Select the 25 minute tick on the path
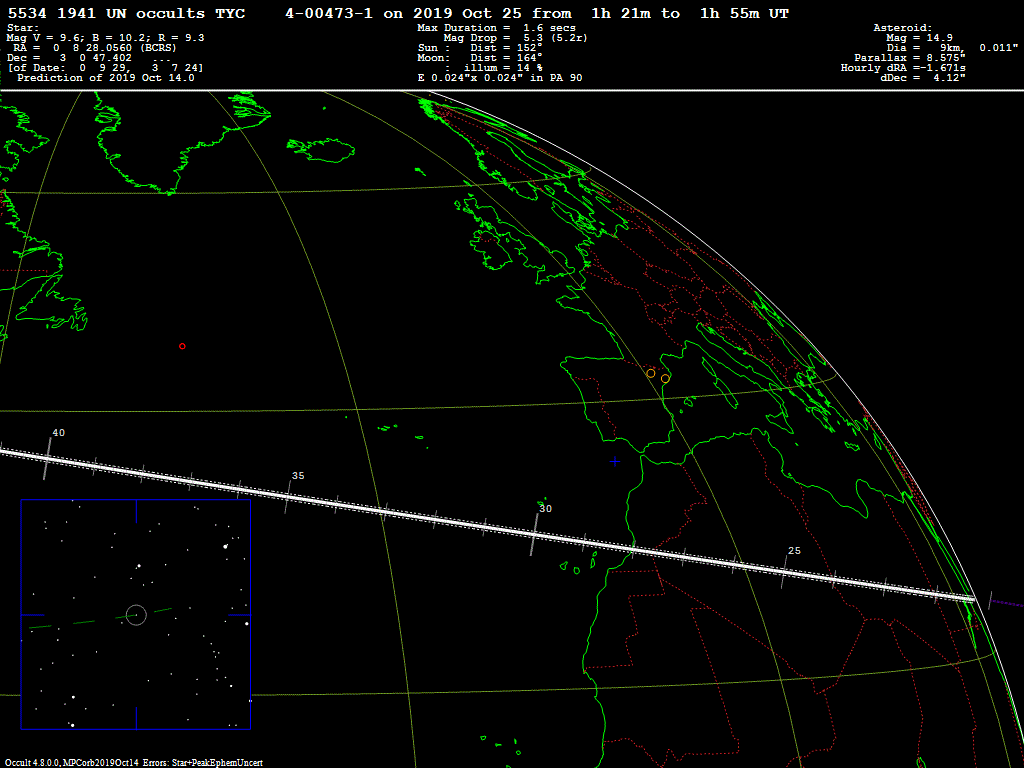This screenshot has height=768, width=1024. point(783,564)
